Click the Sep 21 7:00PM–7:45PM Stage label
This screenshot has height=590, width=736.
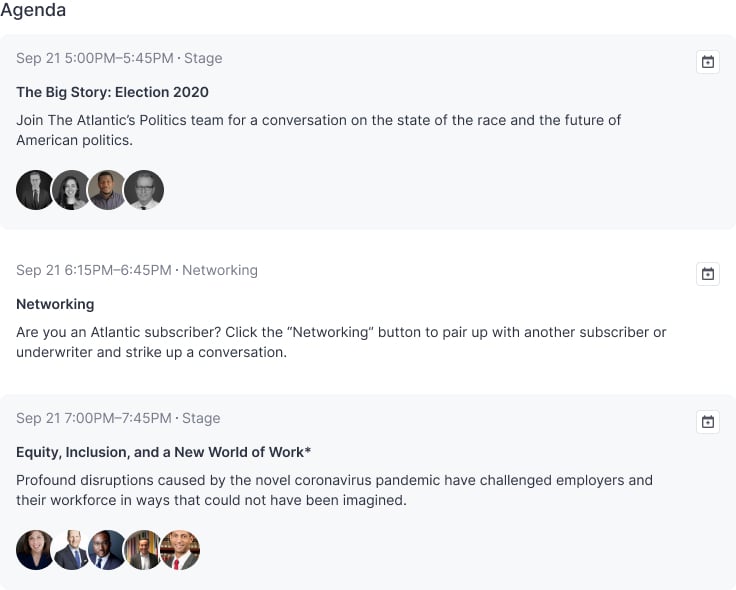coord(118,418)
